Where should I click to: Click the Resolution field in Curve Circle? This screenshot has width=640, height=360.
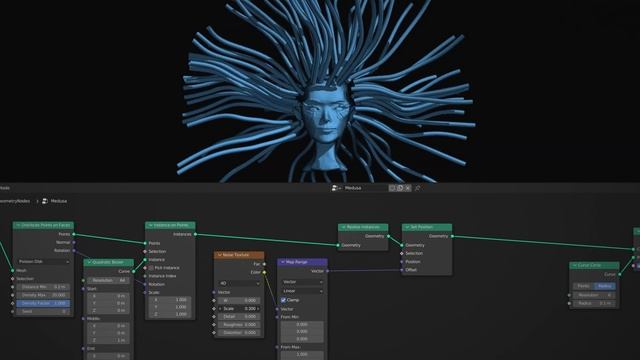[x=594, y=295]
